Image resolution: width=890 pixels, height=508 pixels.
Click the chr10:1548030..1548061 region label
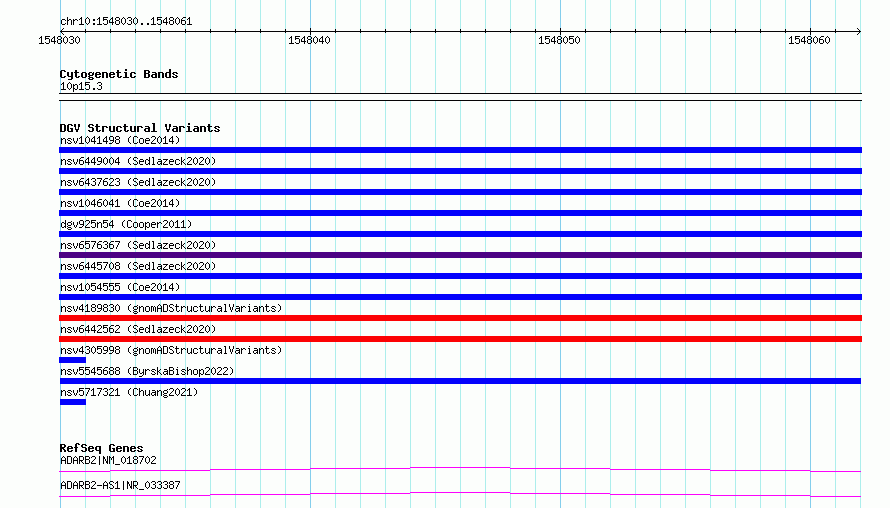coord(126,22)
